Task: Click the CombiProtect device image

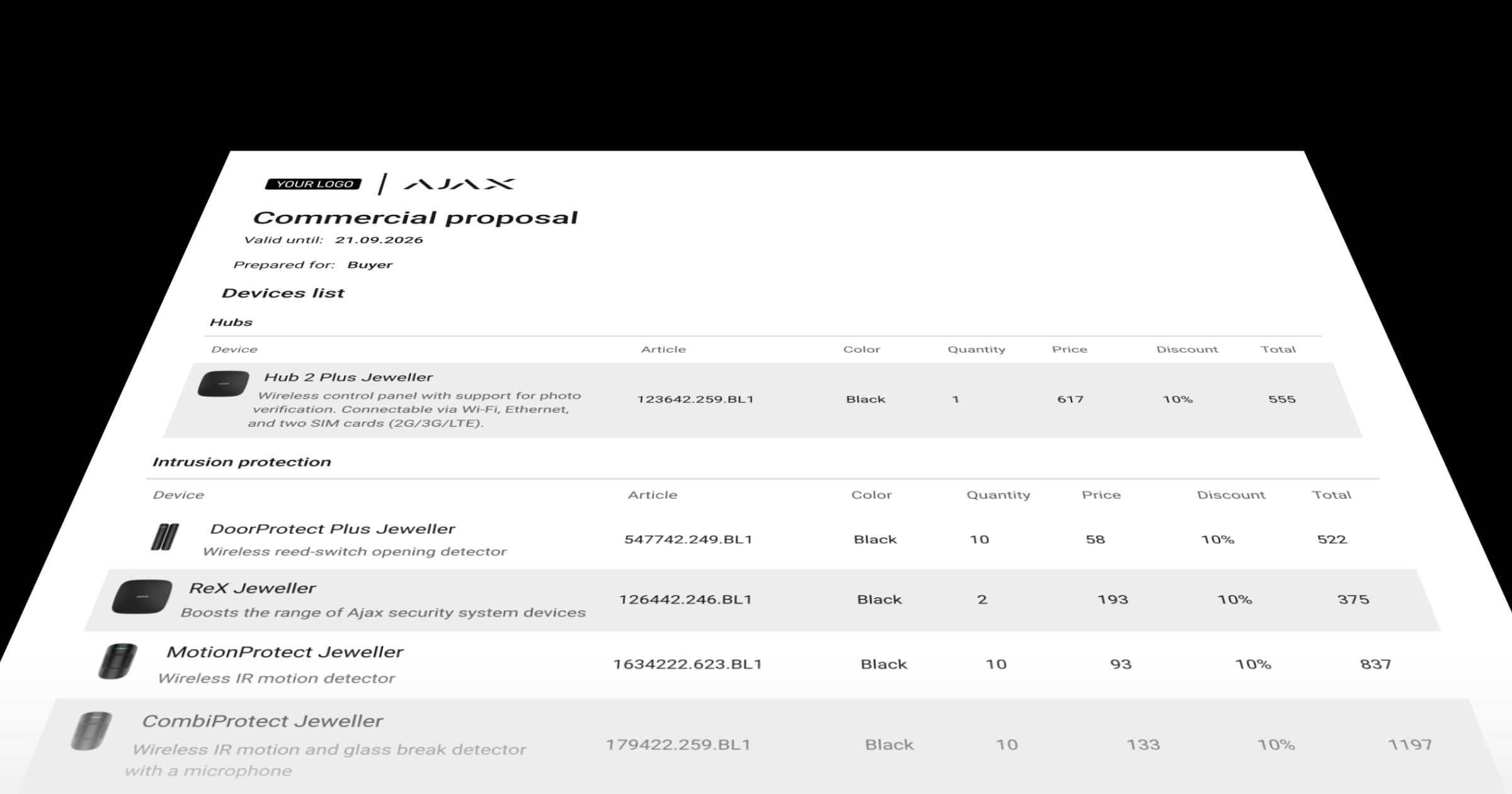Action: click(92, 731)
